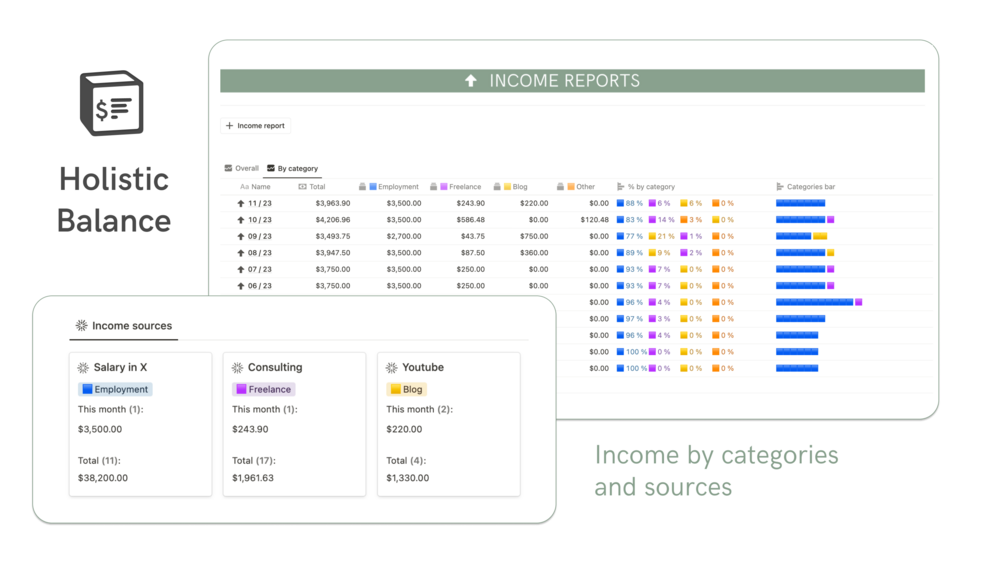Viewport: 1005px width, 565px height.
Task: Click the purple Freelance tag on Consulting card
Action: pyautogui.click(x=263, y=389)
